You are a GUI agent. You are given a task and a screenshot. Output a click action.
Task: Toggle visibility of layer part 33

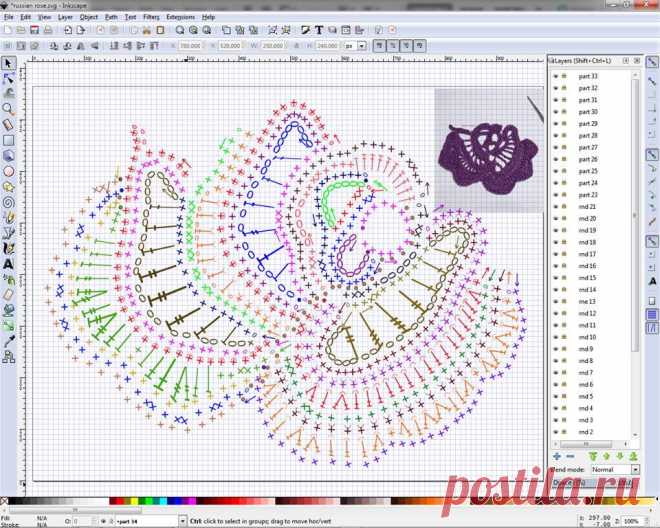pos(555,76)
